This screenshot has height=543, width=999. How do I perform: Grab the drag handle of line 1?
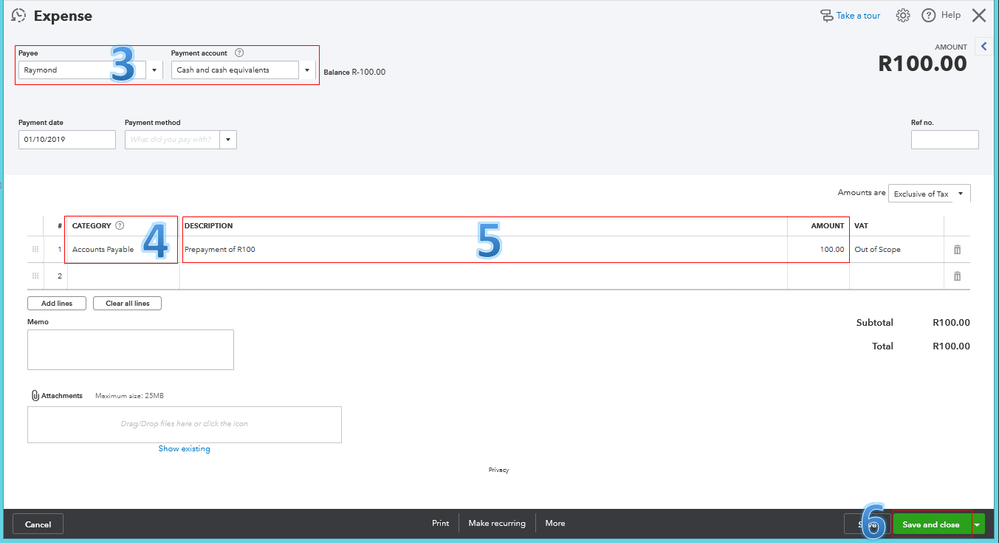(x=35, y=249)
